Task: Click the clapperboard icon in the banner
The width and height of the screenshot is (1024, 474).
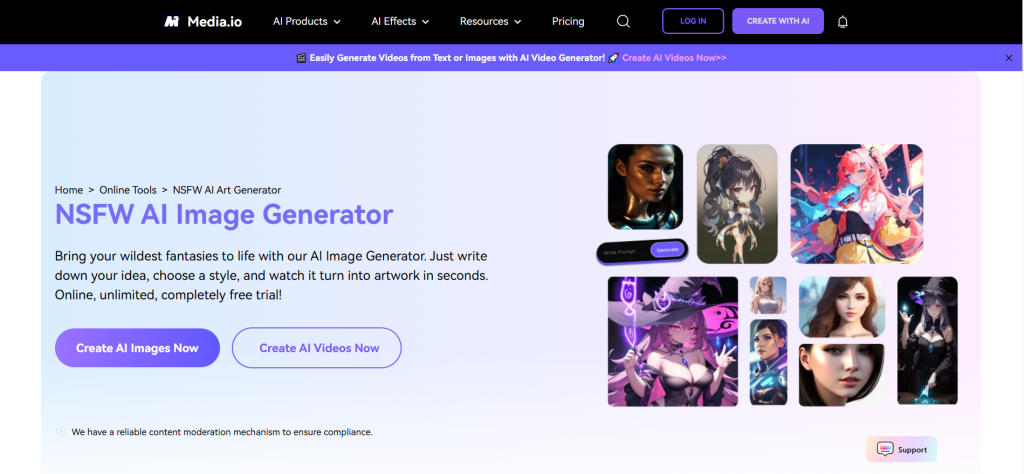Action: 301,58
